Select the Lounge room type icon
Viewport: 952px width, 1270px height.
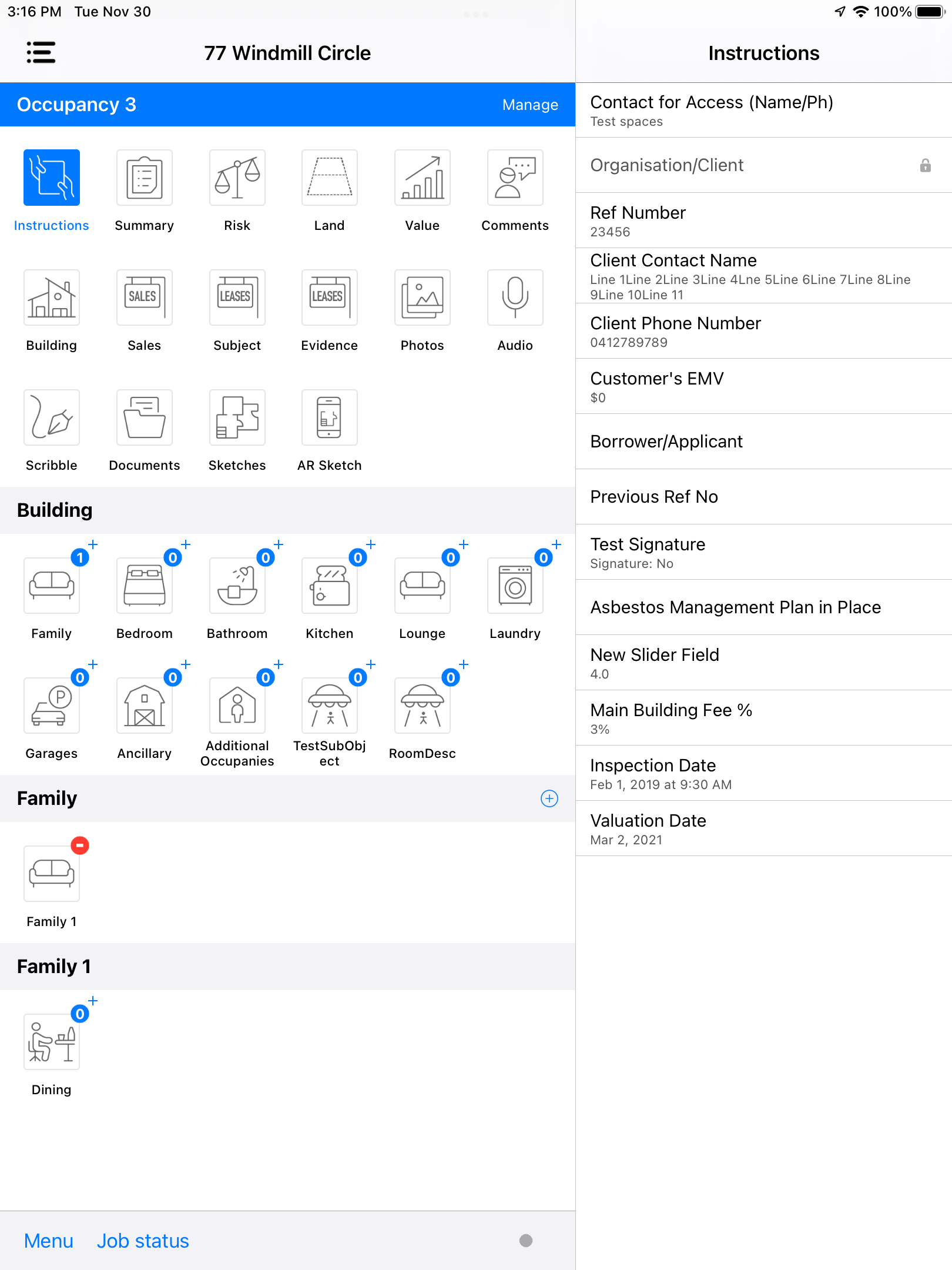click(x=423, y=586)
